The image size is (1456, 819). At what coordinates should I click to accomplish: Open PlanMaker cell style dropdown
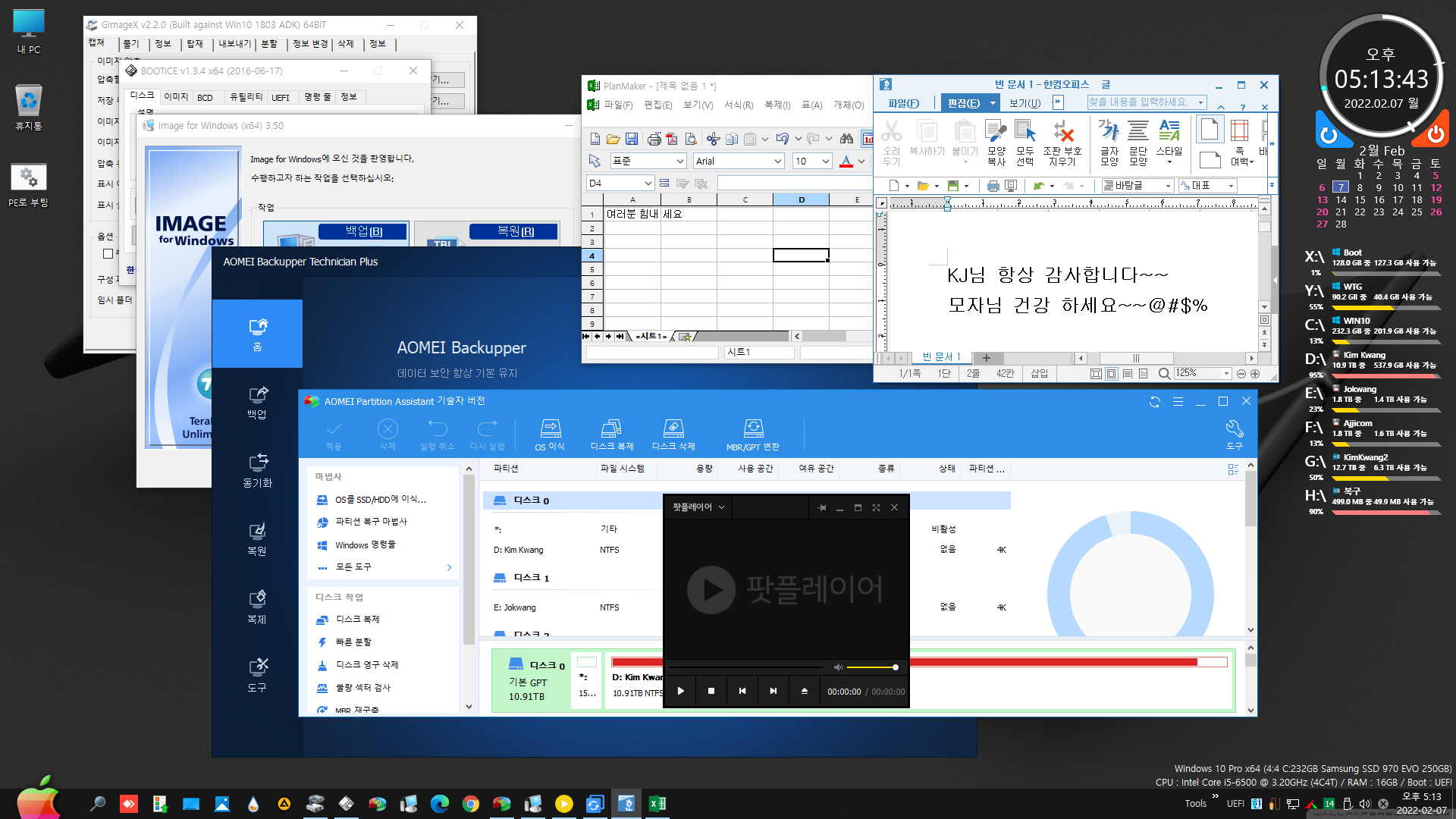click(679, 161)
